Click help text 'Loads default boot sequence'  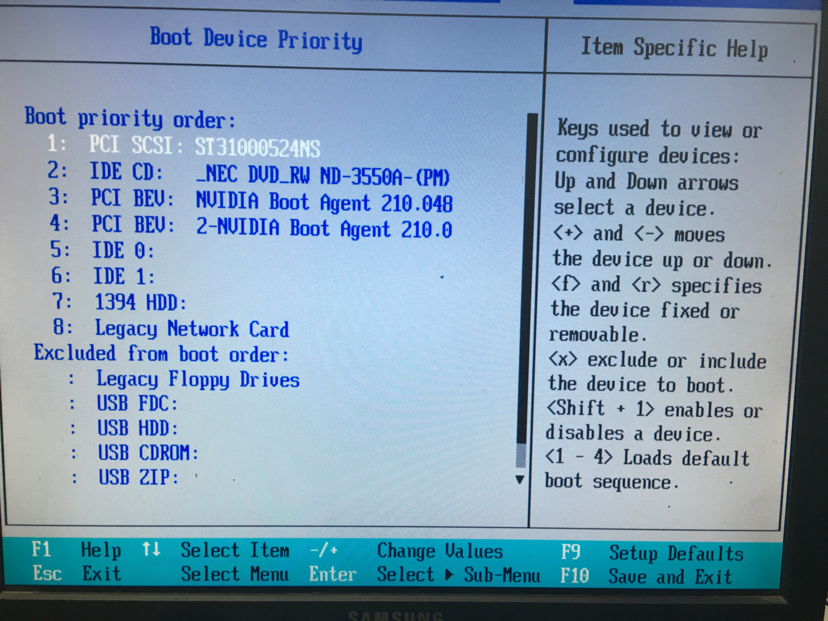[x=647, y=469]
